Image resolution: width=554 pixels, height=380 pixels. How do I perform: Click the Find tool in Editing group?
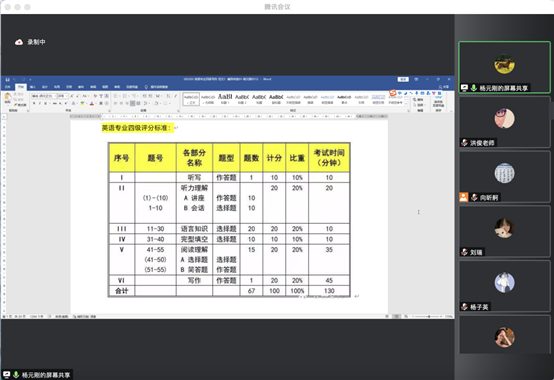point(419,100)
